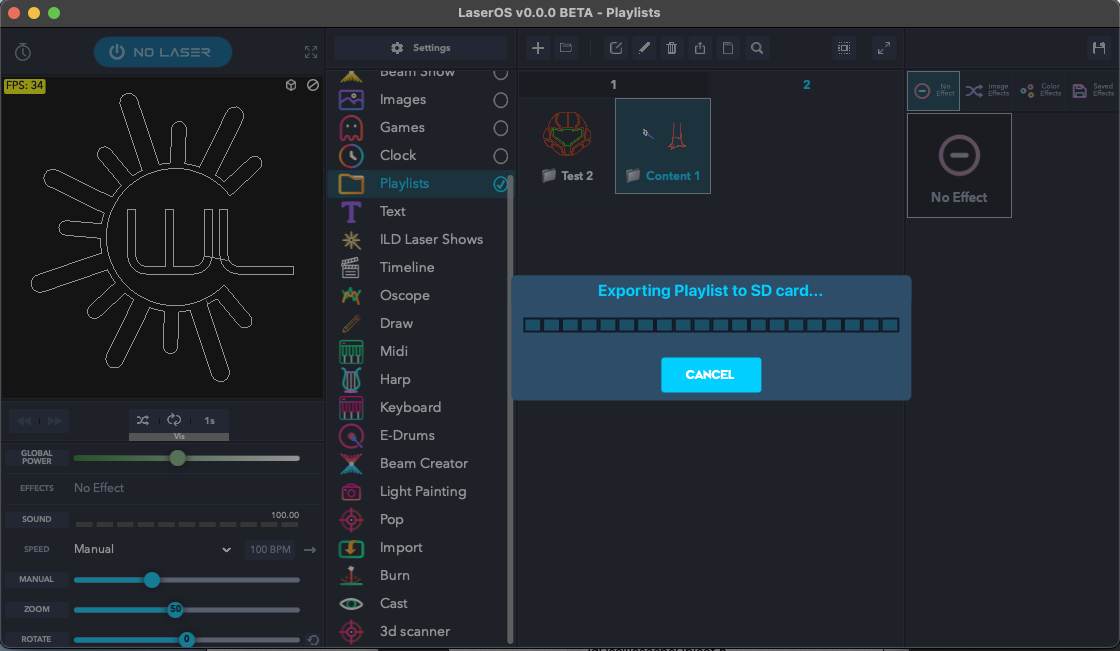Viewport: 1120px width, 651px height.
Task: Click the stopwatch timer icon
Action: (x=23, y=51)
